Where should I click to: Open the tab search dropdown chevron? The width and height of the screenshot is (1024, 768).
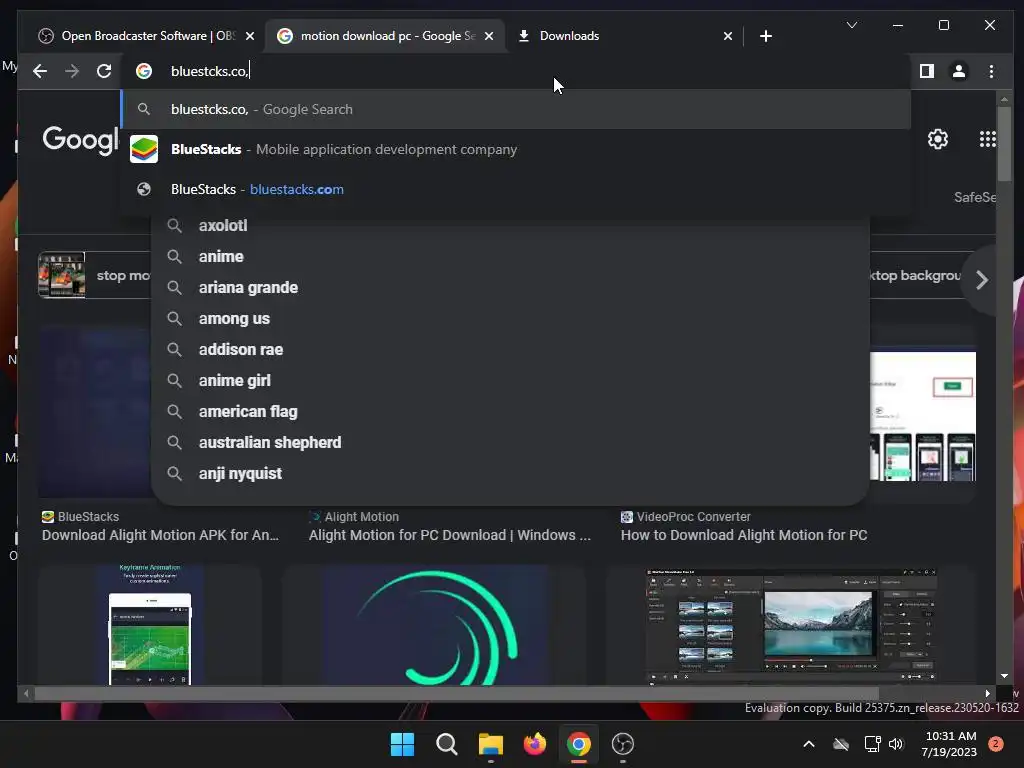pos(852,25)
